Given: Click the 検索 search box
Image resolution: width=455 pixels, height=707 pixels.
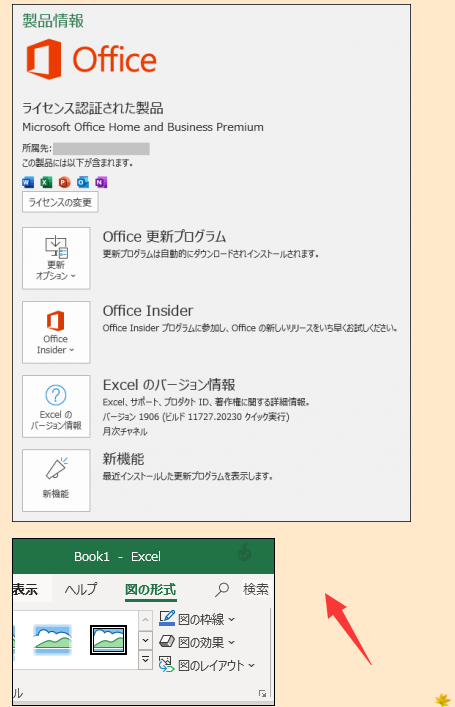Looking at the screenshot, I should click(256, 589).
